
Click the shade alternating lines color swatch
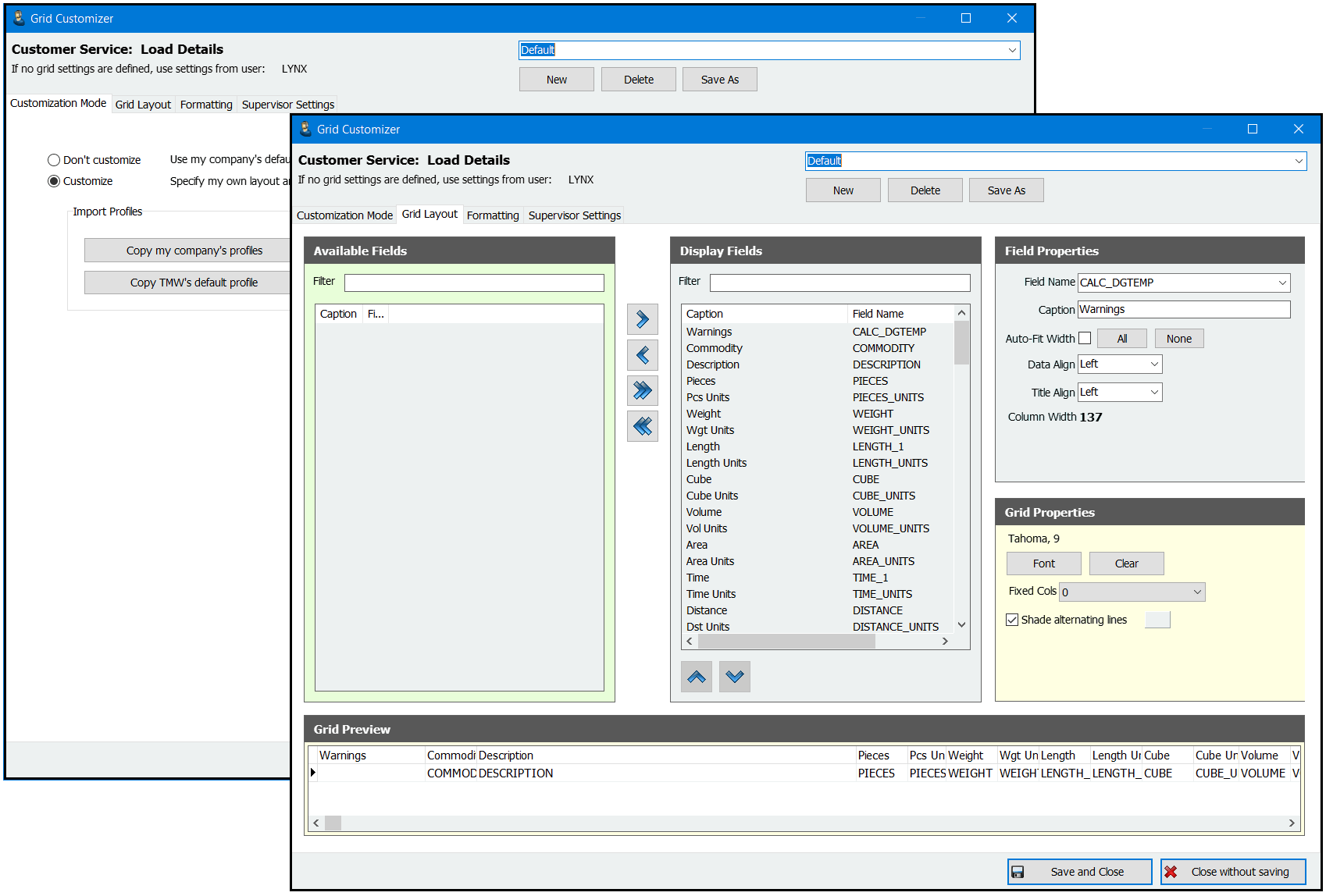coord(1157,620)
